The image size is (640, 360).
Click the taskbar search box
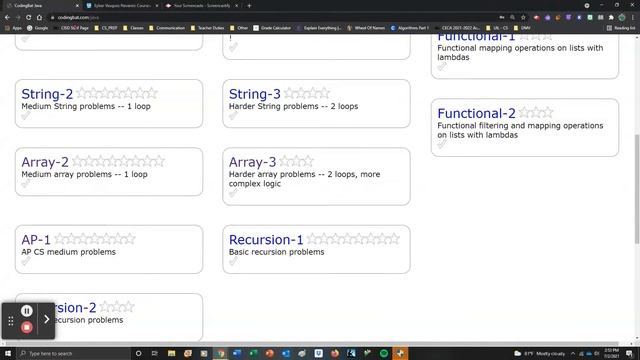pos(73,353)
